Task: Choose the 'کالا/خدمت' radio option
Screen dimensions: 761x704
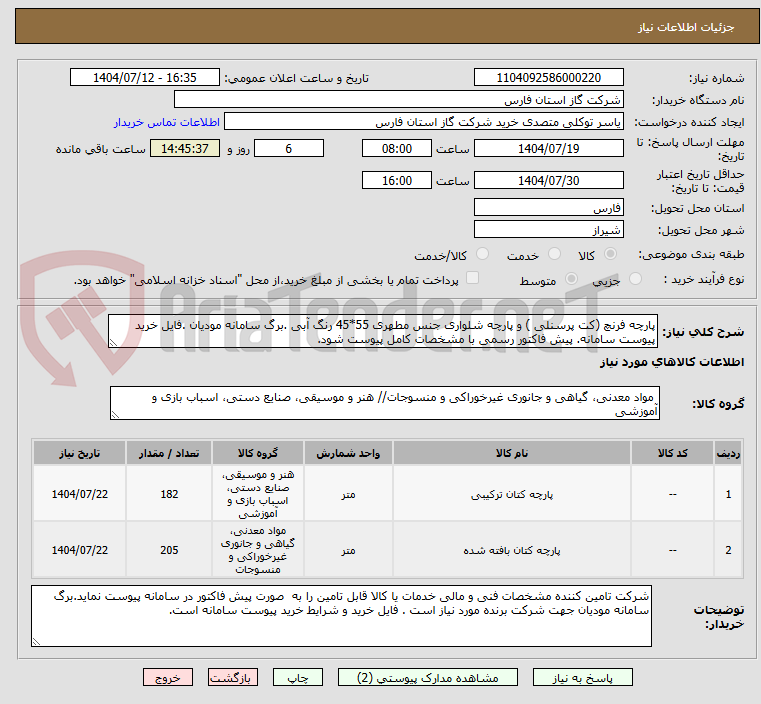Action: click(482, 256)
